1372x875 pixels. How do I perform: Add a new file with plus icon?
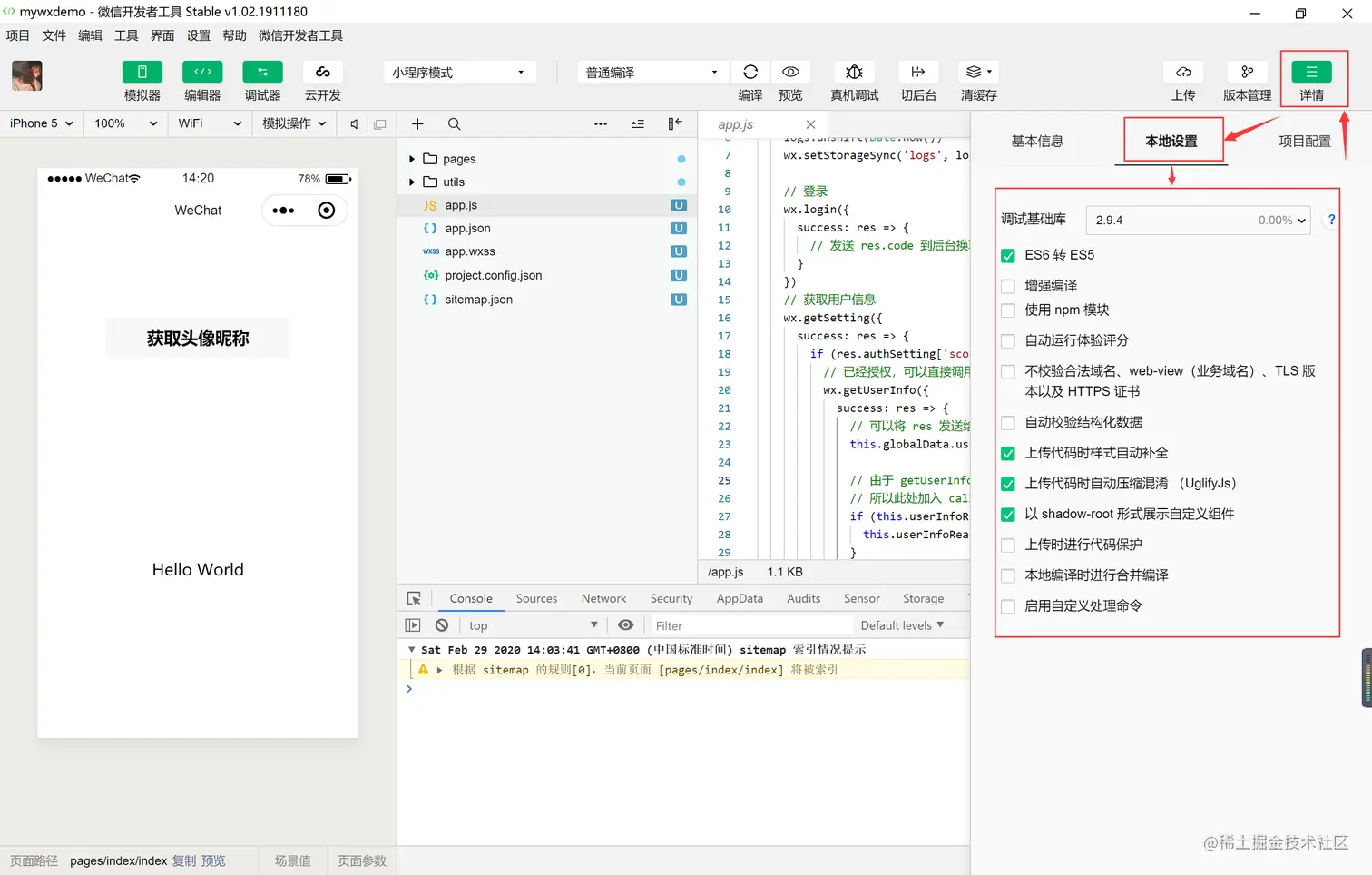point(417,124)
